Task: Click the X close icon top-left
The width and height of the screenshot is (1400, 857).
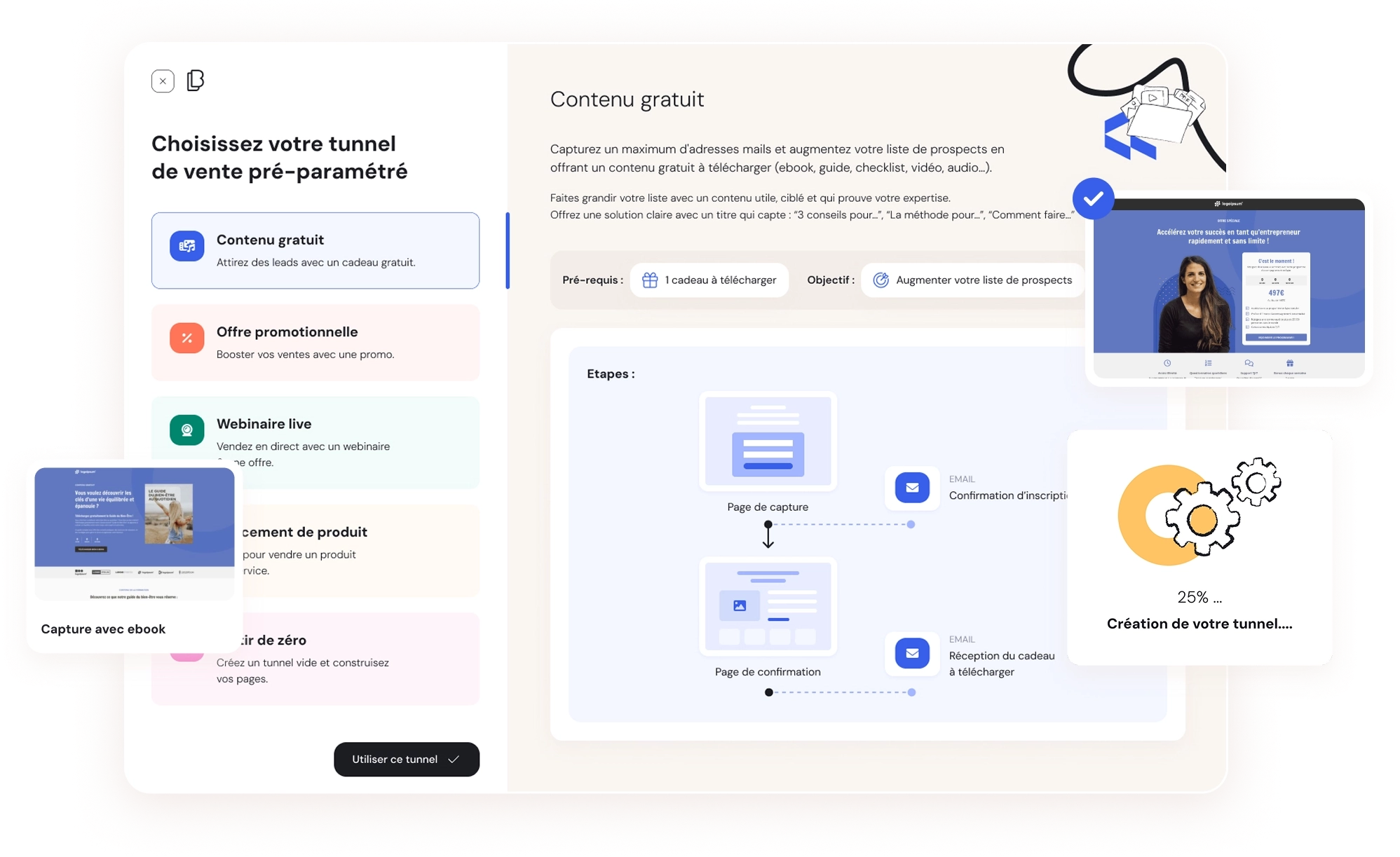Action: (x=163, y=81)
